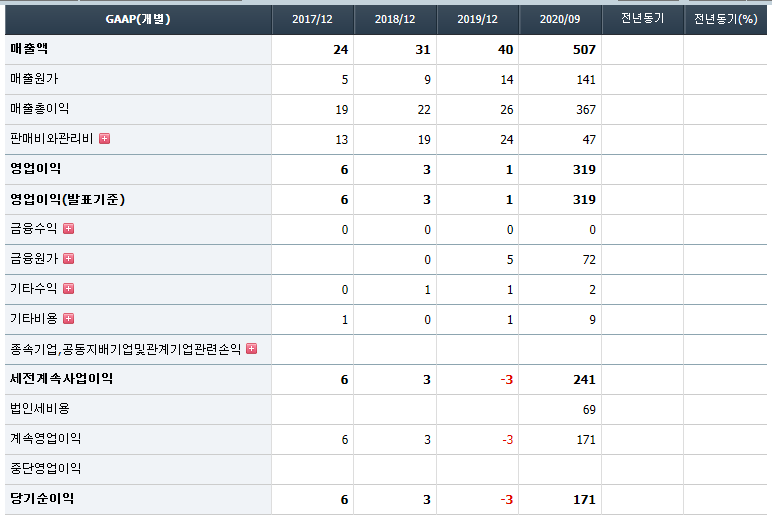Expand the 금융수익 row details

coord(68,229)
